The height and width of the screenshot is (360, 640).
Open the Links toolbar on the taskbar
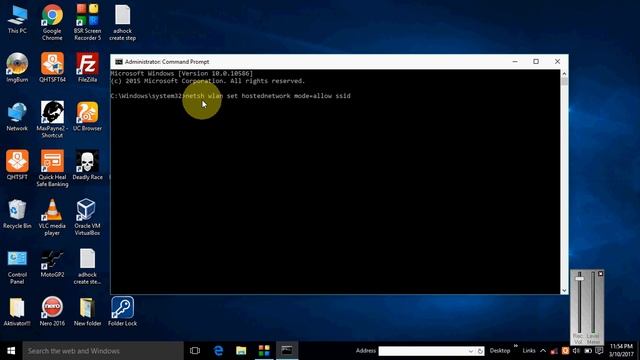coord(529,351)
